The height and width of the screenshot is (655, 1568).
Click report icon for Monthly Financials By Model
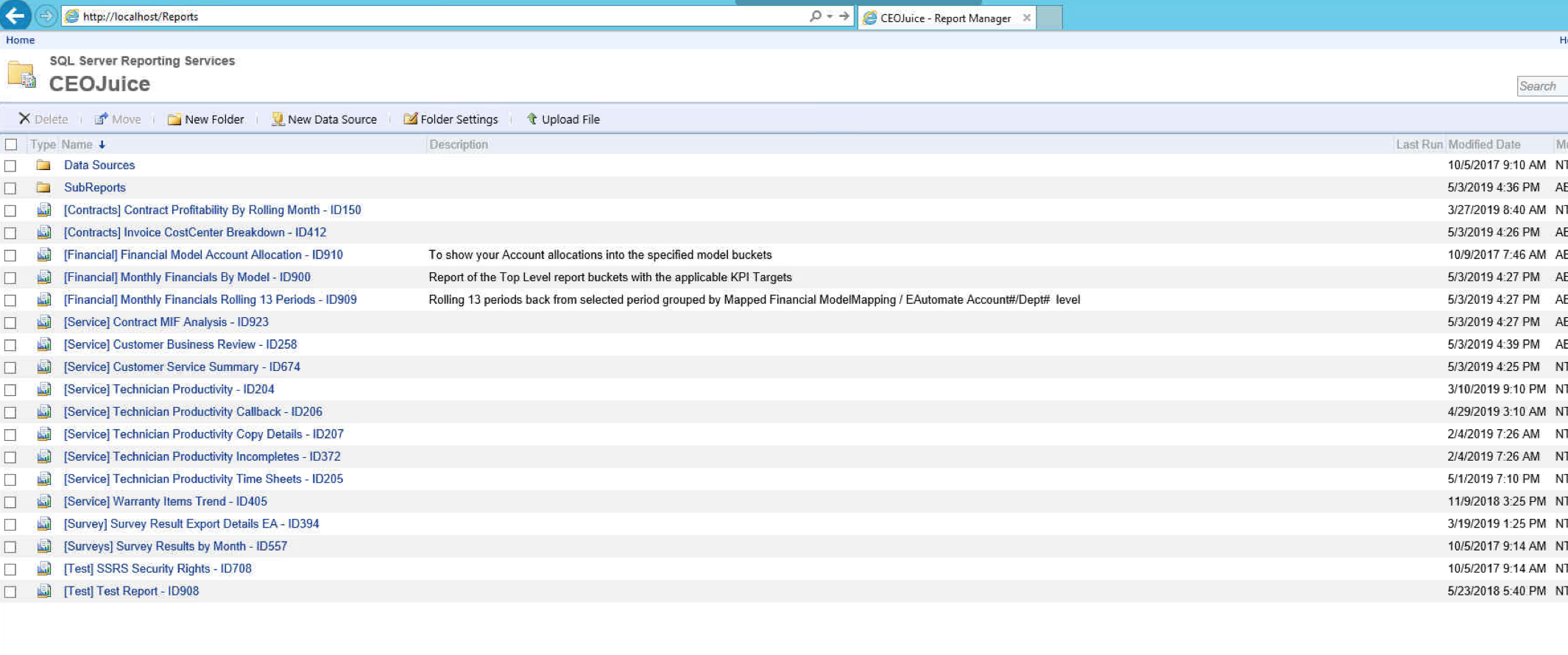click(44, 277)
